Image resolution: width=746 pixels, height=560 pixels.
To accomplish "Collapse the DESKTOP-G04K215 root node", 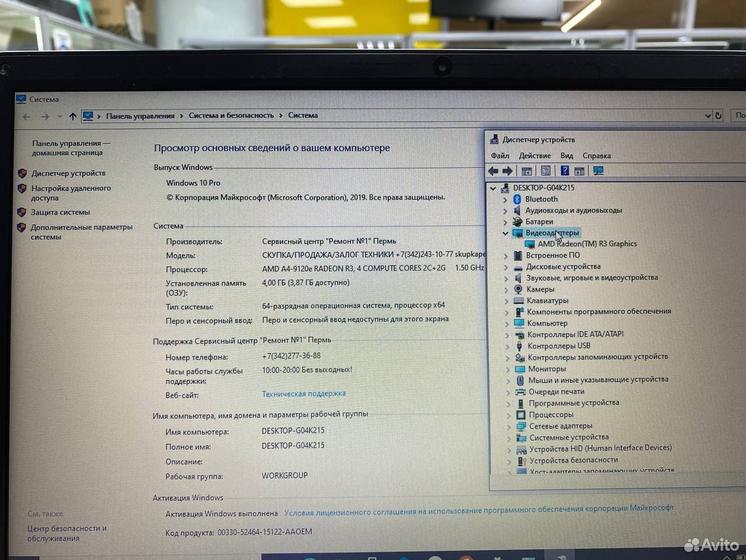I will click(494, 188).
